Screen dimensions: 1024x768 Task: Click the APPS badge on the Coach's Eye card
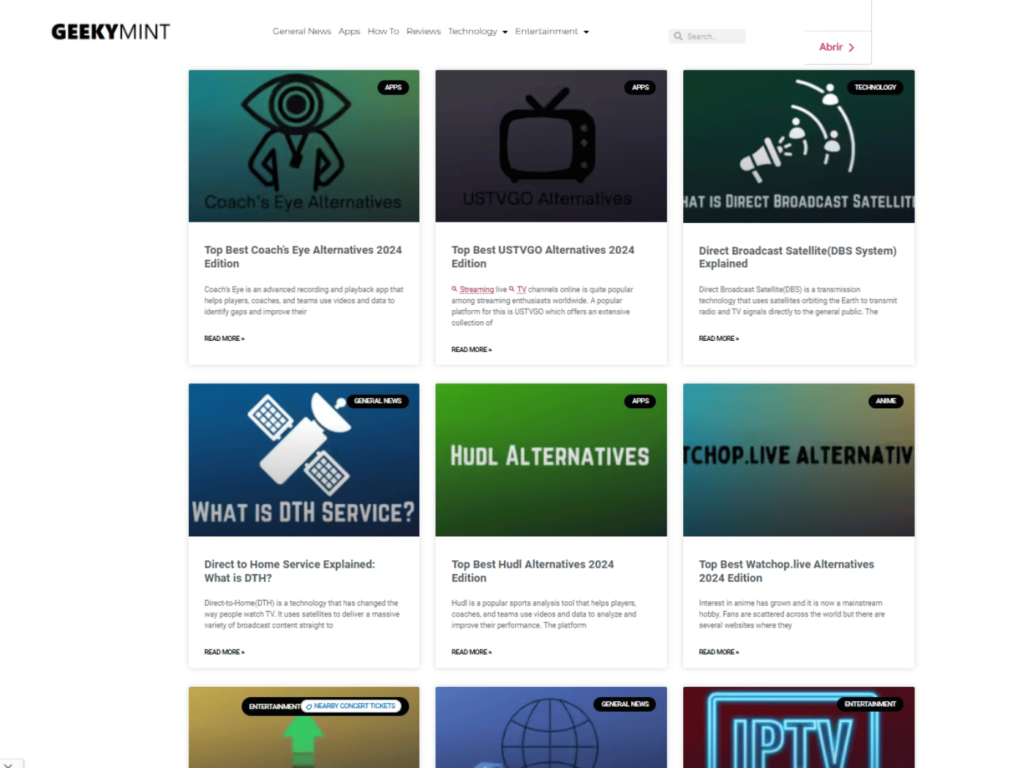[x=394, y=87]
